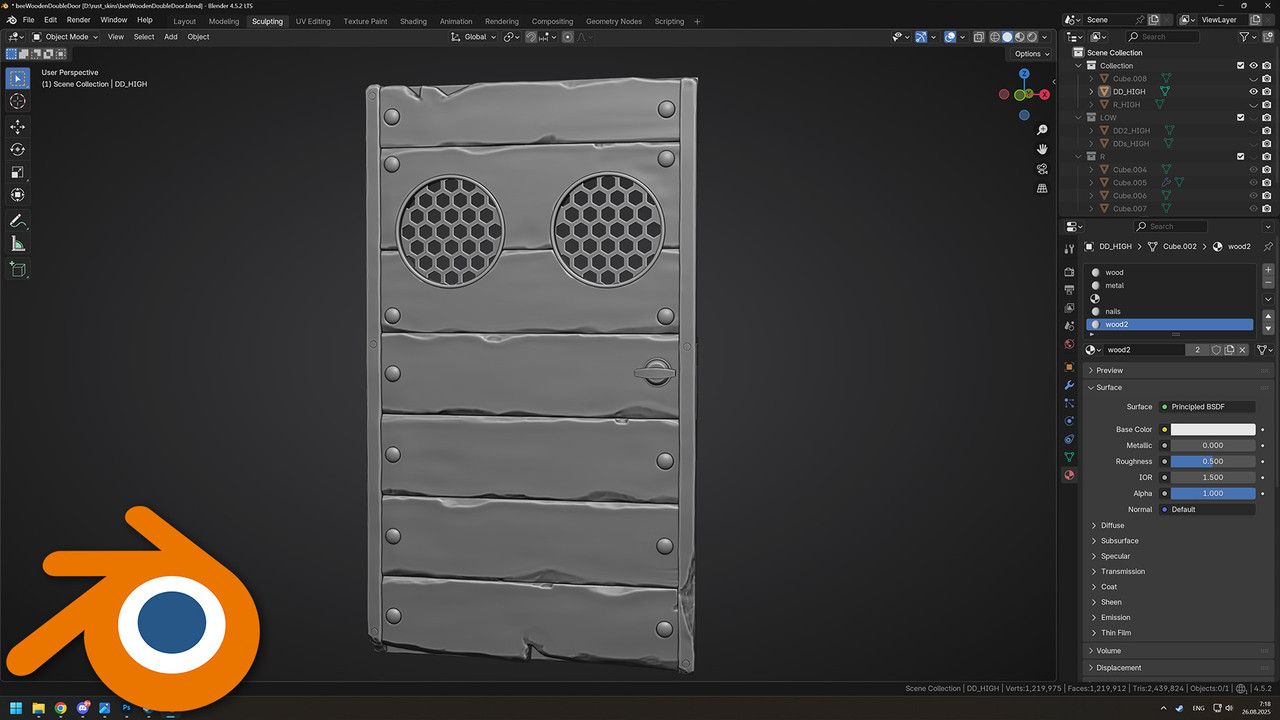Image resolution: width=1280 pixels, height=720 pixels.
Task: Toggle fake user shield for wood2
Action: coord(1217,350)
